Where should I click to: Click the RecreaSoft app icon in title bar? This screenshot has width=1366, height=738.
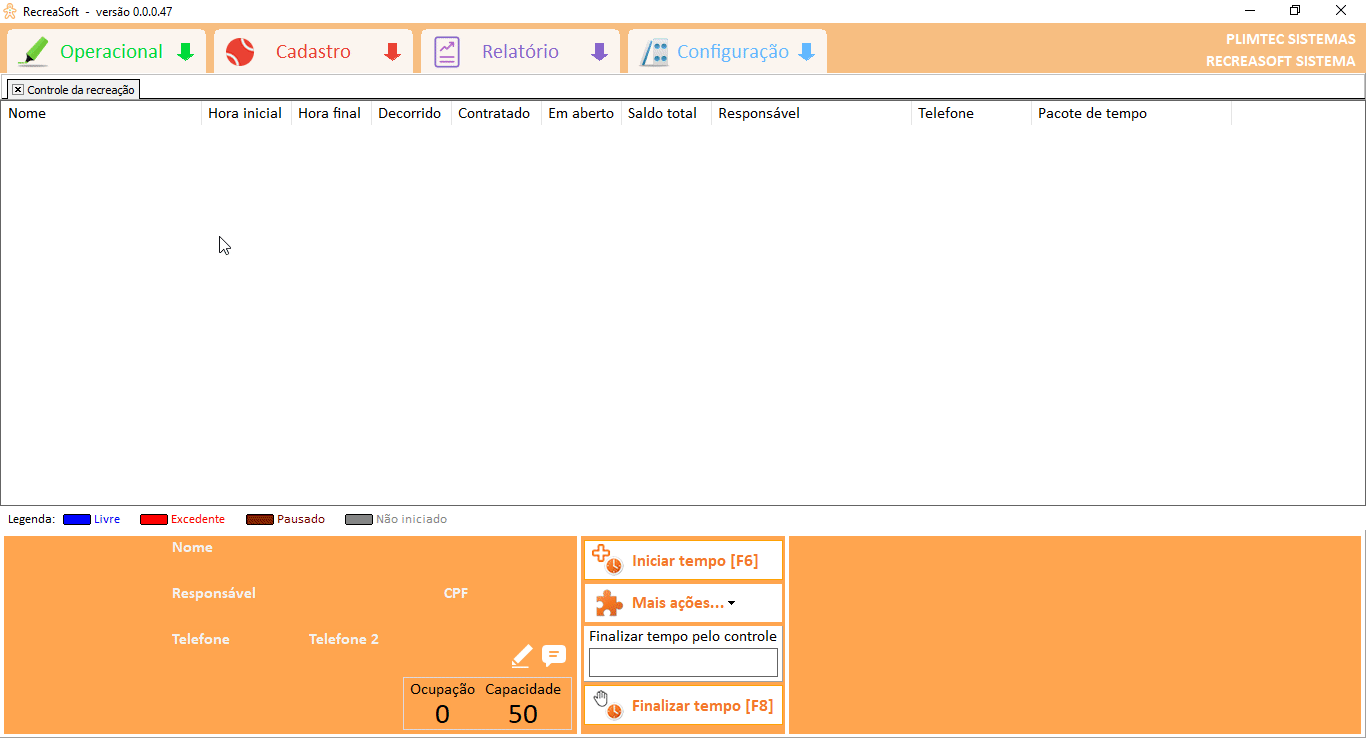coord(10,11)
